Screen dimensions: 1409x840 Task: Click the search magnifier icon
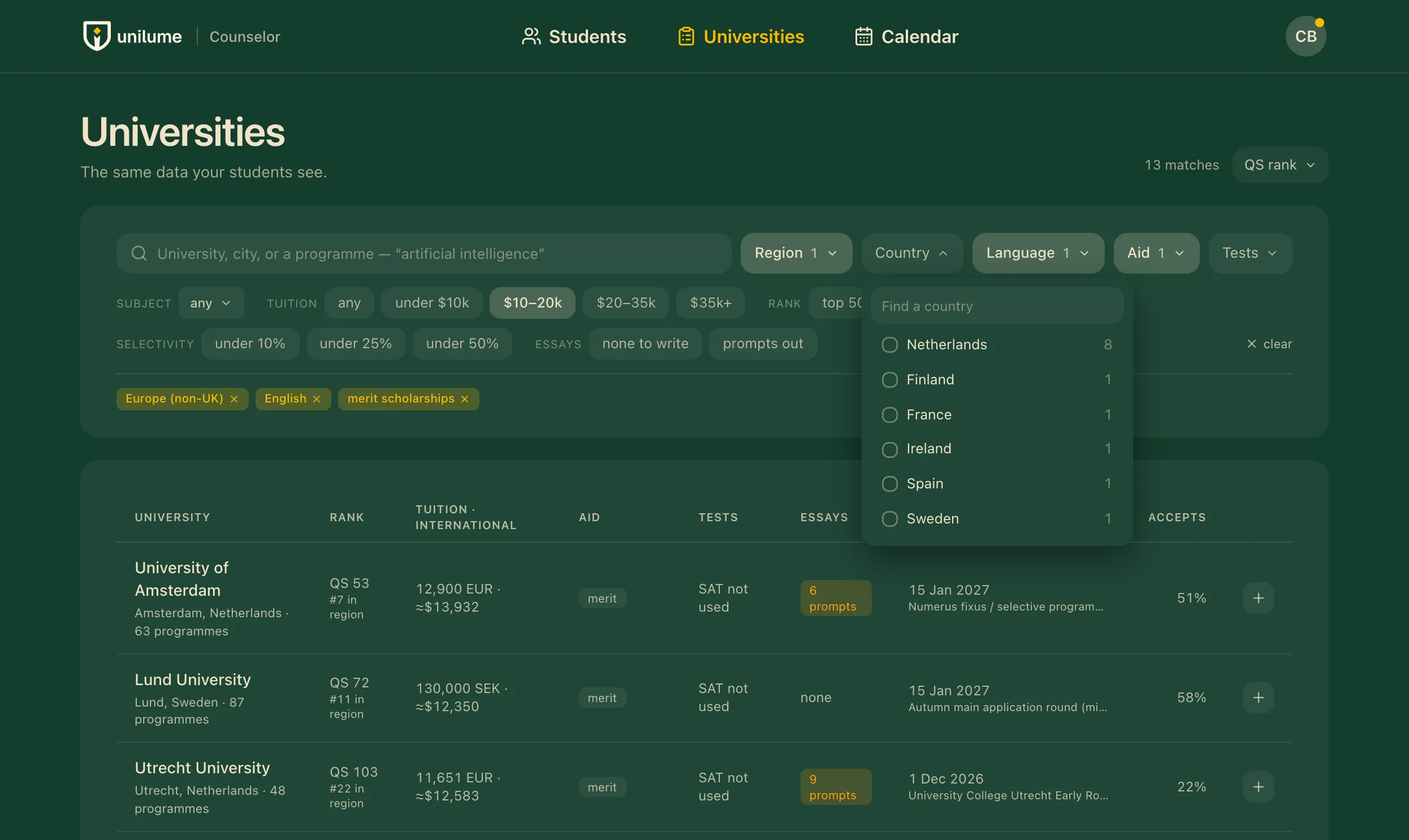[139, 253]
